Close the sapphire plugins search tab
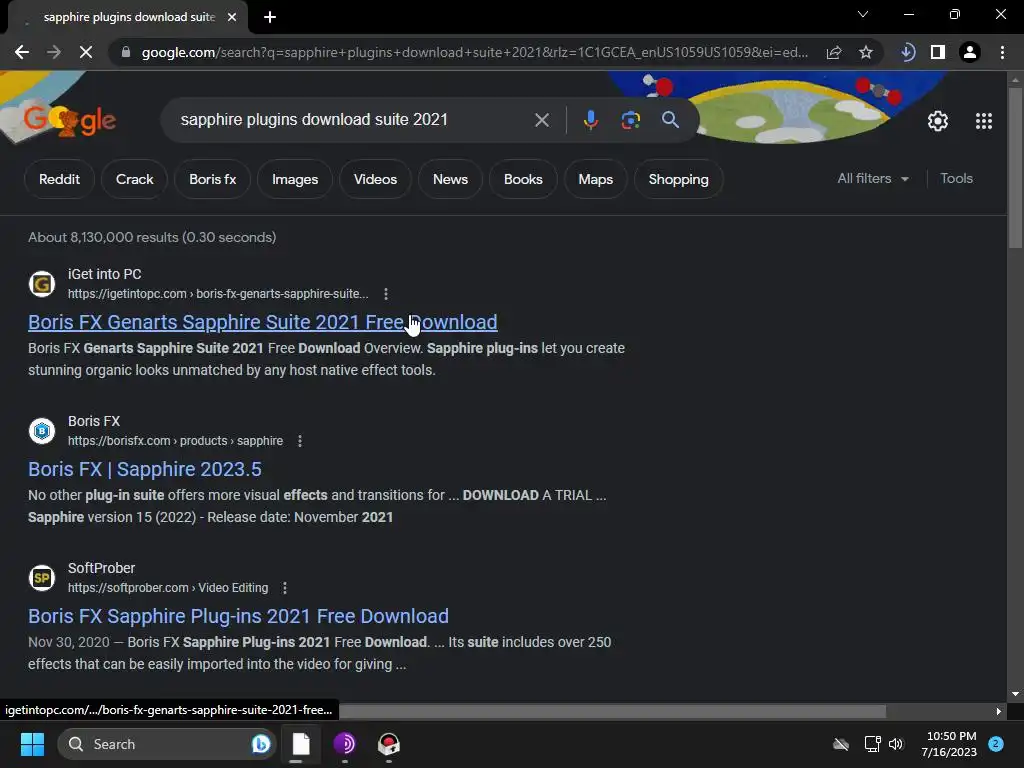This screenshot has width=1024, height=768. 232,17
